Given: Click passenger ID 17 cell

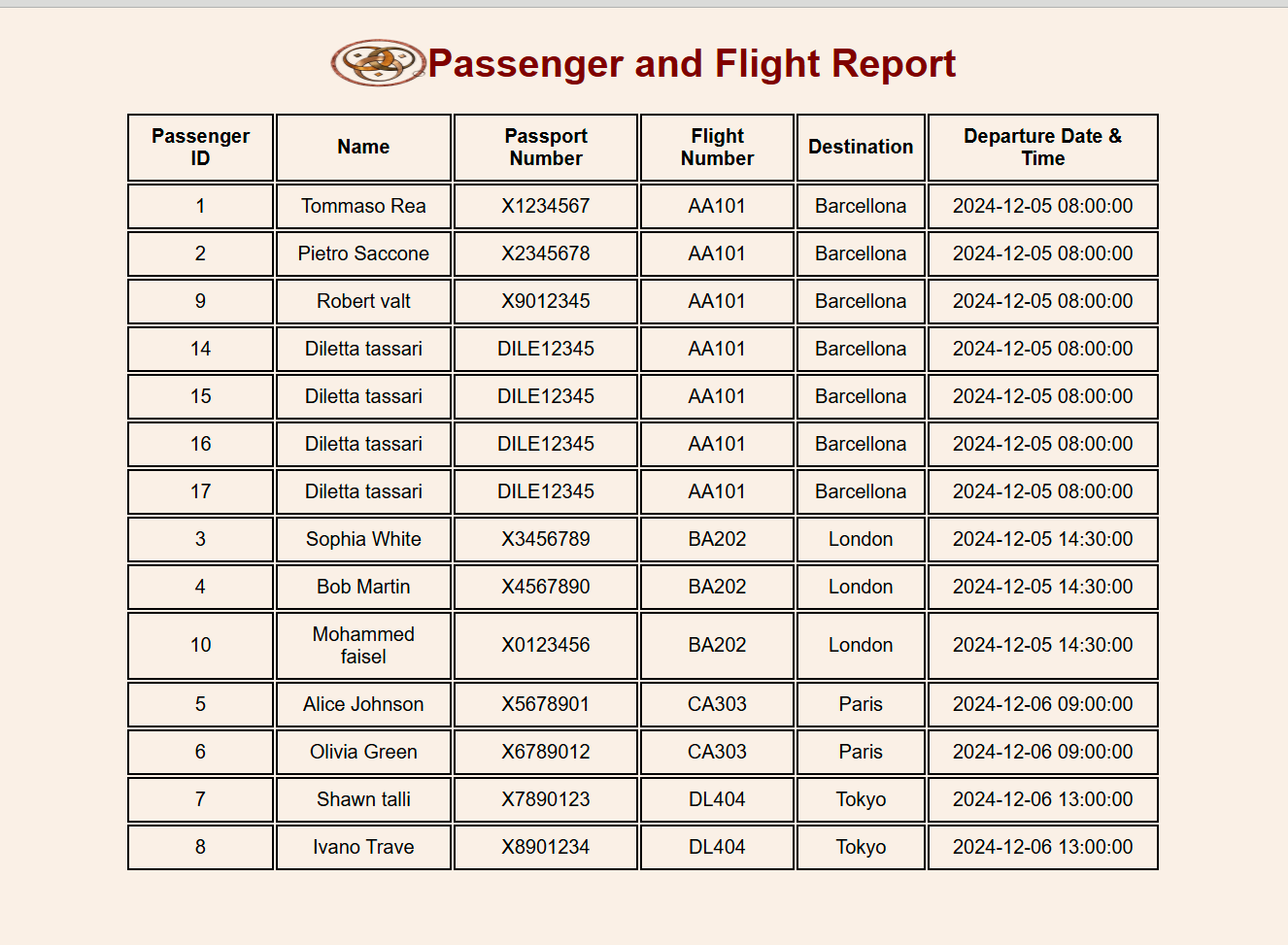Looking at the screenshot, I should click(200, 491).
